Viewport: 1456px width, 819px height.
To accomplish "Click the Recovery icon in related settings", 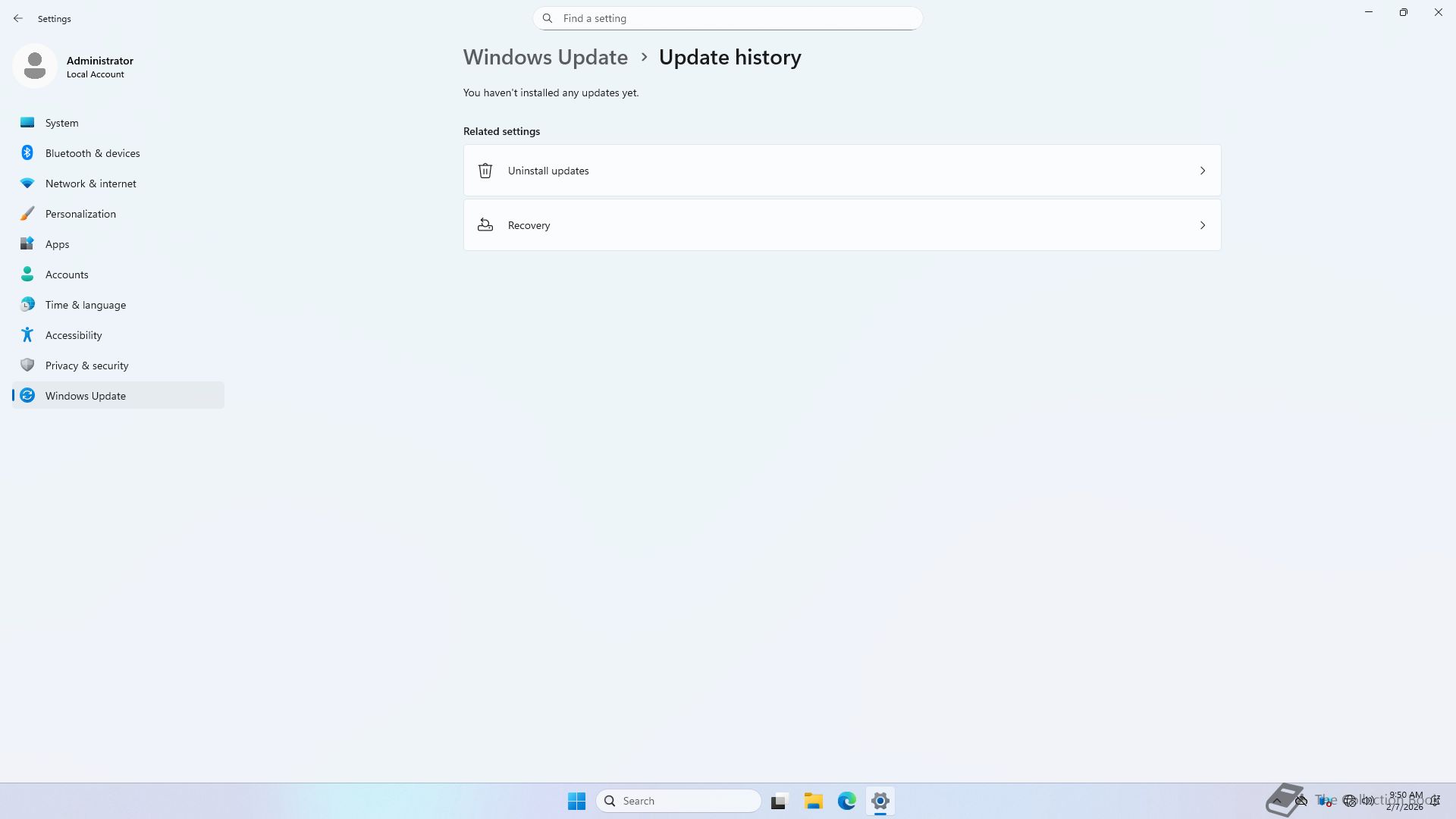I will pyautogui.click(x=485, y=225).
